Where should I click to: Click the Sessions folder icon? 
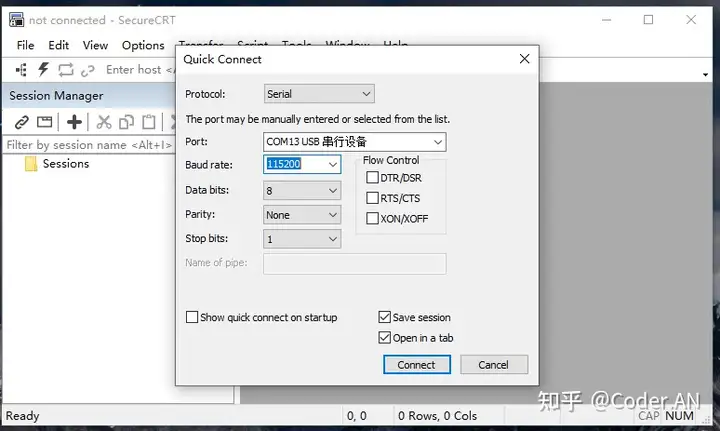[x=31, y=164]
